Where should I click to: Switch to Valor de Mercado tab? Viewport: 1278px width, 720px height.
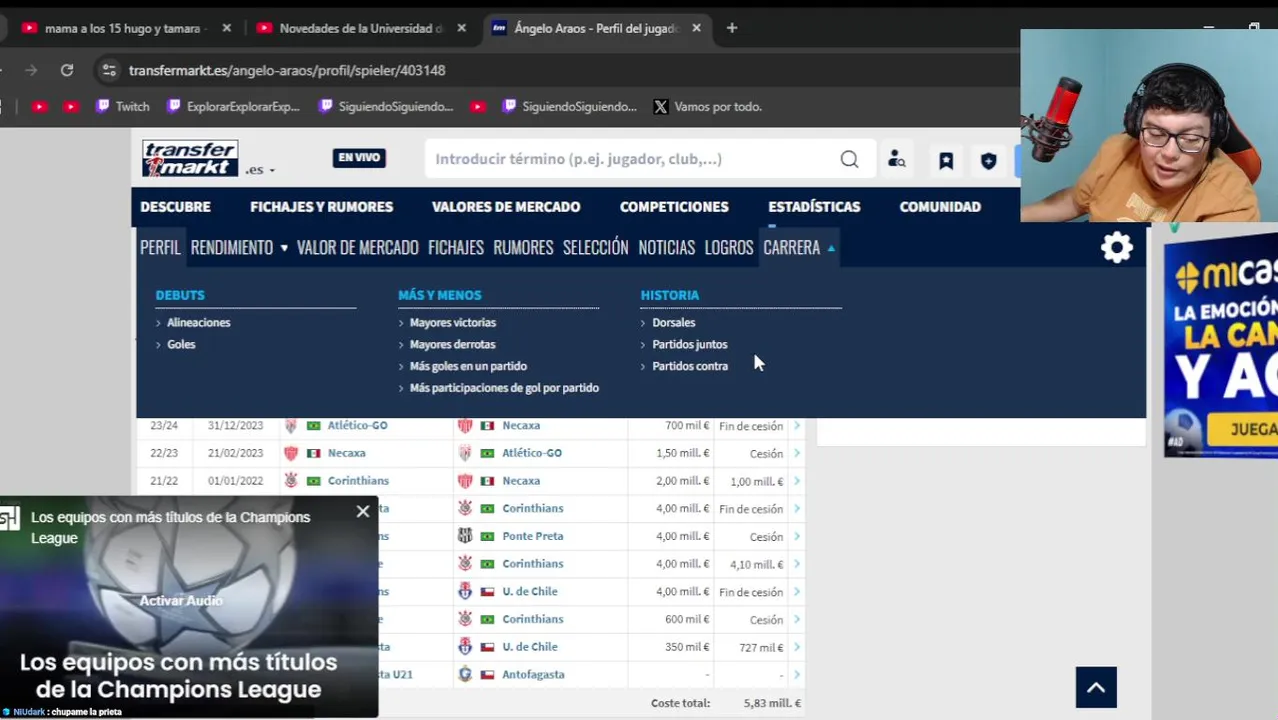click(x=357, y=248)
